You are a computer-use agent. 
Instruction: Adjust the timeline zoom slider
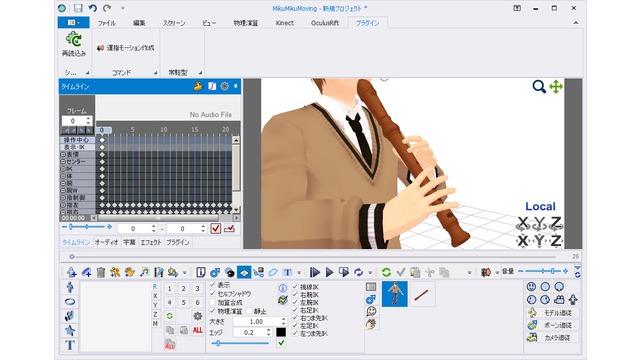click(x=87, y=227)
